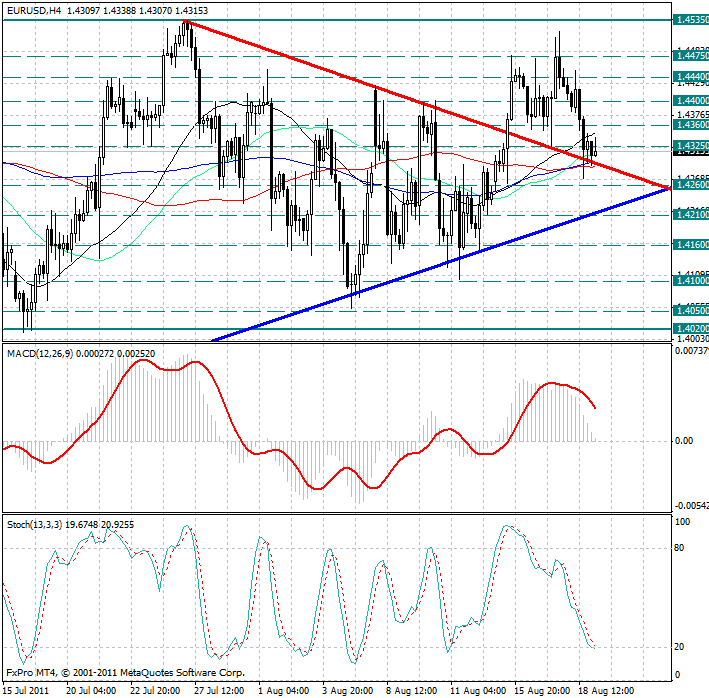Click the 27 Jul 12:00 time axis label
The image size is (709, 698).
coord(220,690)
